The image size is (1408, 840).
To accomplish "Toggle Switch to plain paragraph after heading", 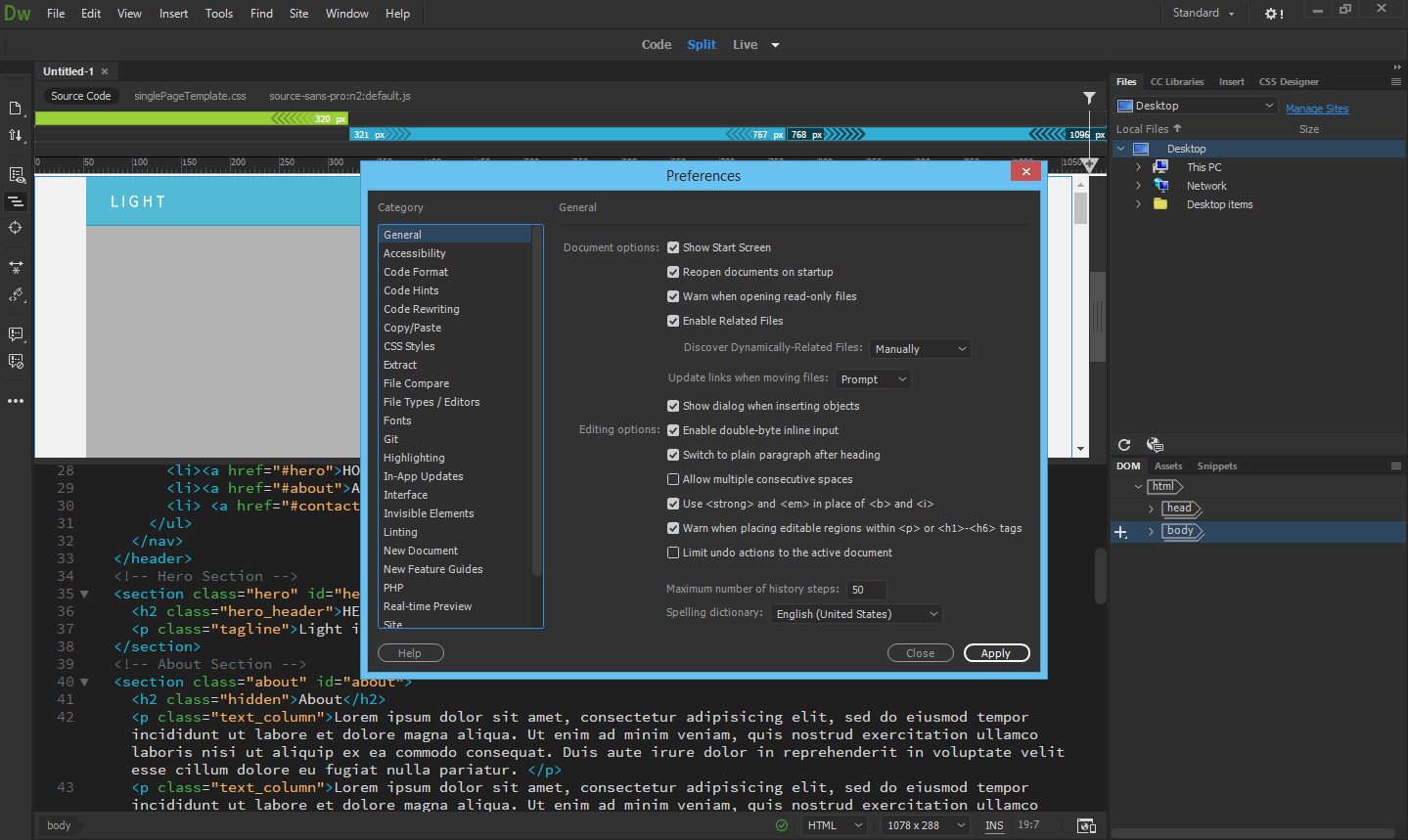I will tap(673, 455).
